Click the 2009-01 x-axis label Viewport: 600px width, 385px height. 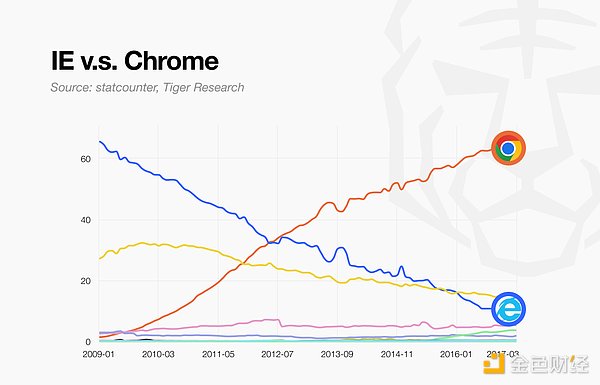point(99,354)
